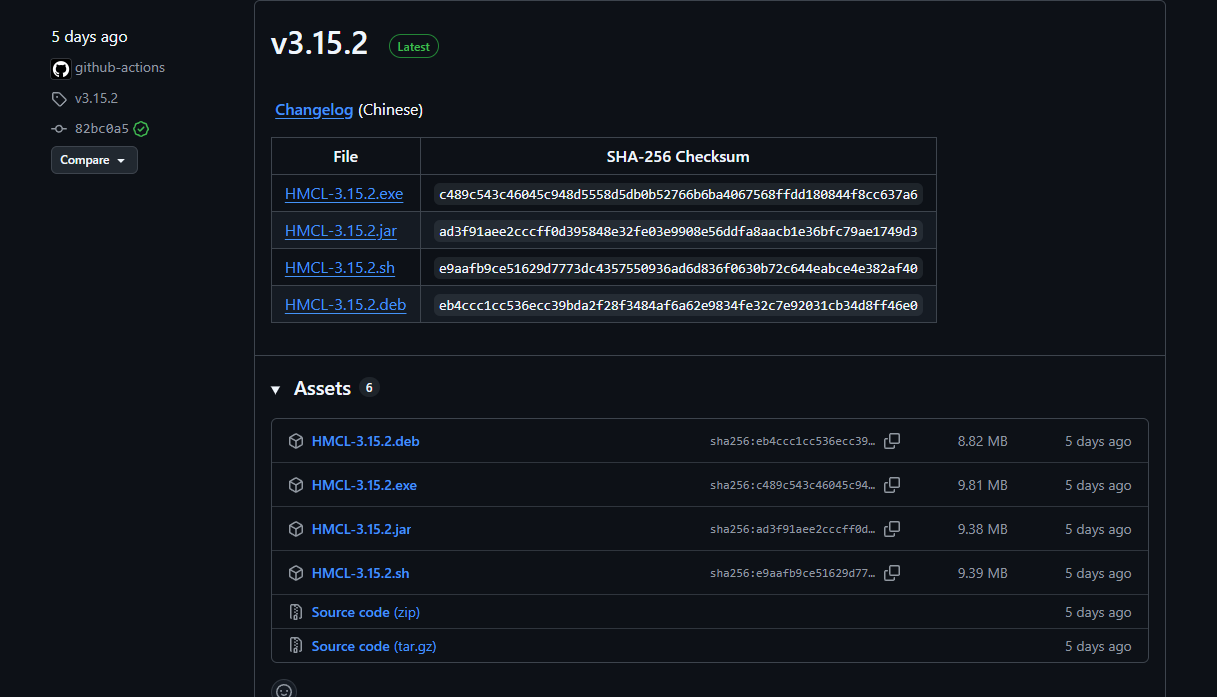Open the v3.15.2 tag link in sidebar

coord(96,99)
